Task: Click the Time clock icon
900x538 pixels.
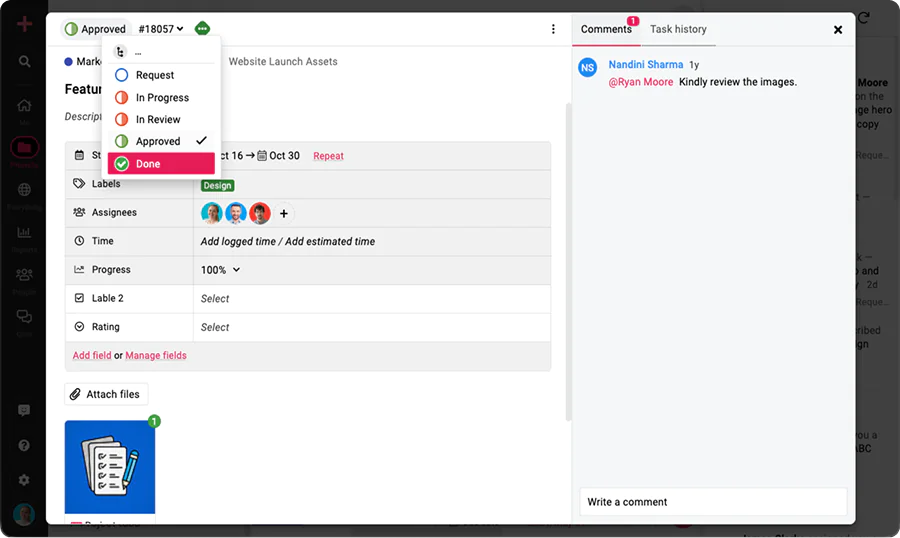Action: tap(79, 241)
